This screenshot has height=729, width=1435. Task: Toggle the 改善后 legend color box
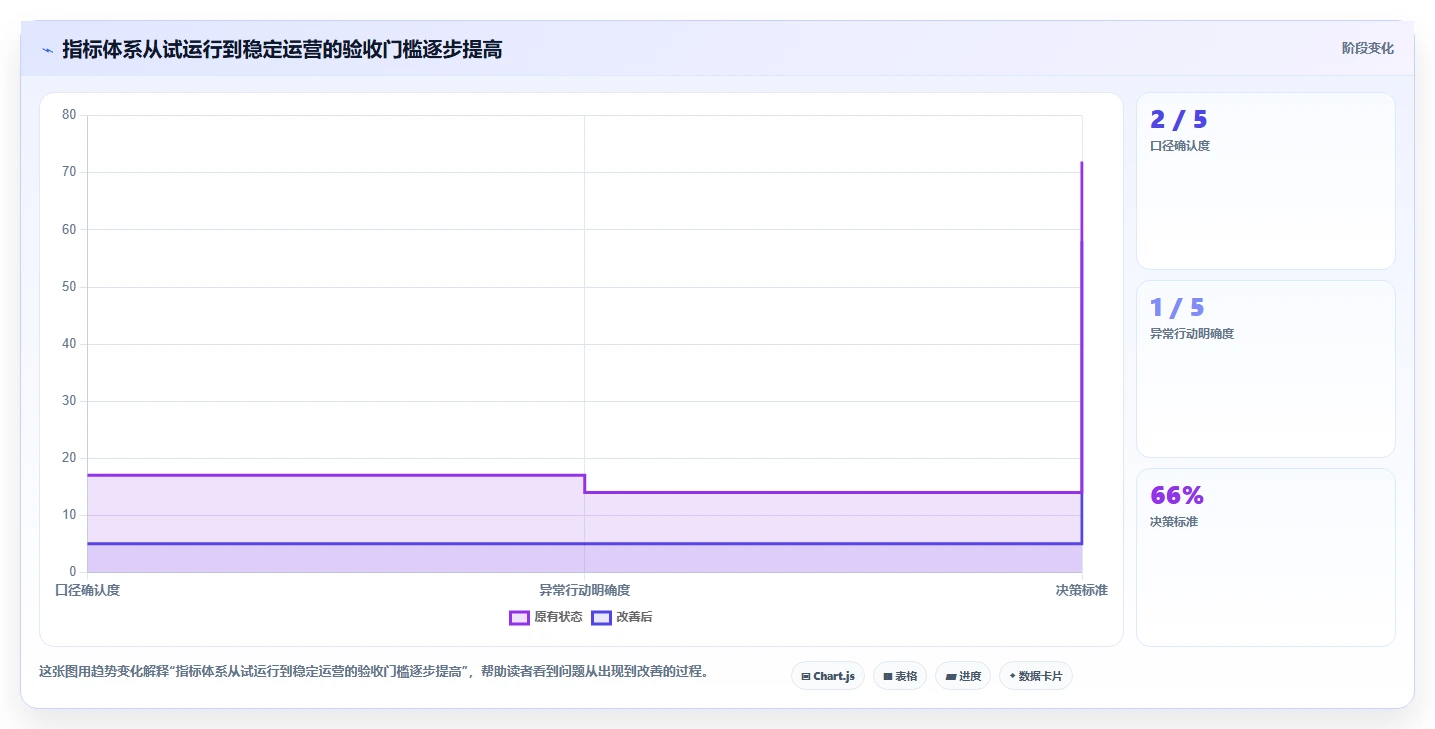[601, 617]
